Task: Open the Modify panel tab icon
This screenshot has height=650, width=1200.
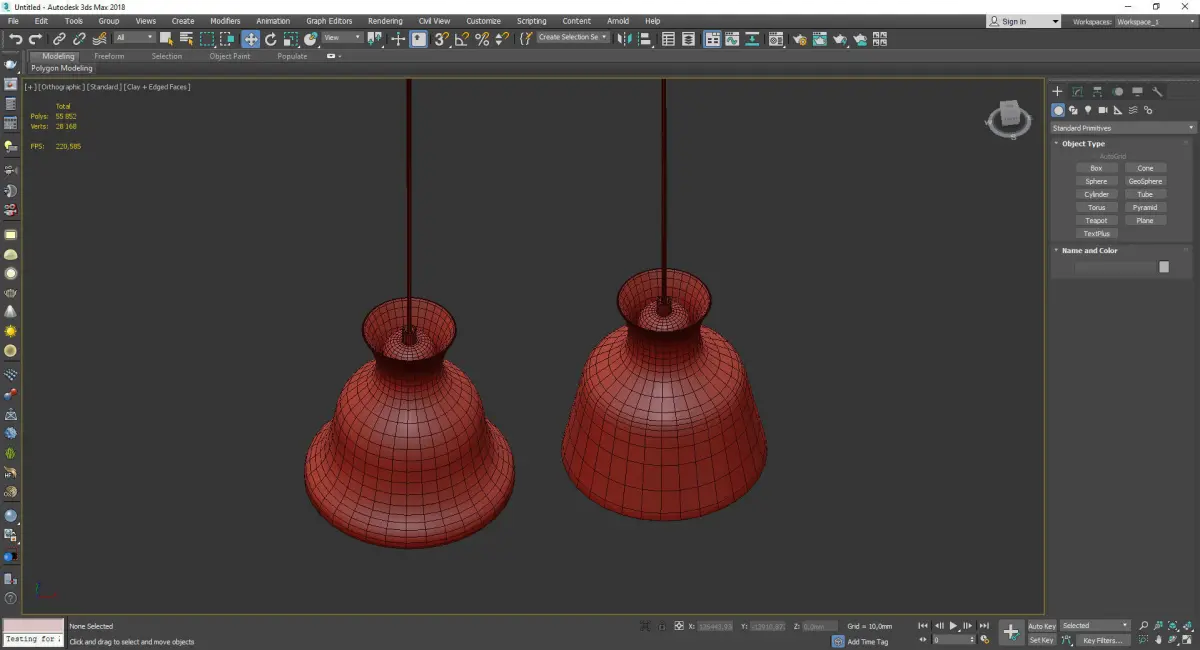Action: point(1077,91)
